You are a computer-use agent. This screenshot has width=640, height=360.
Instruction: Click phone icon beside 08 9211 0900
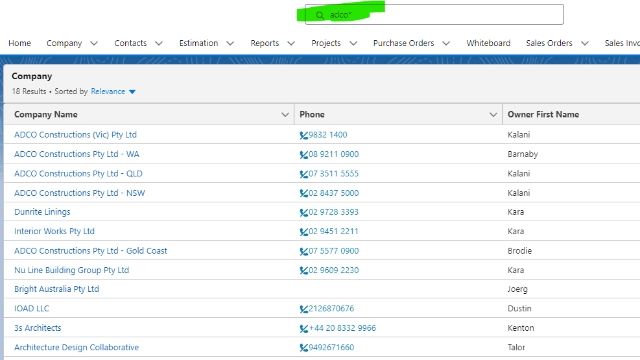point(304,155)
